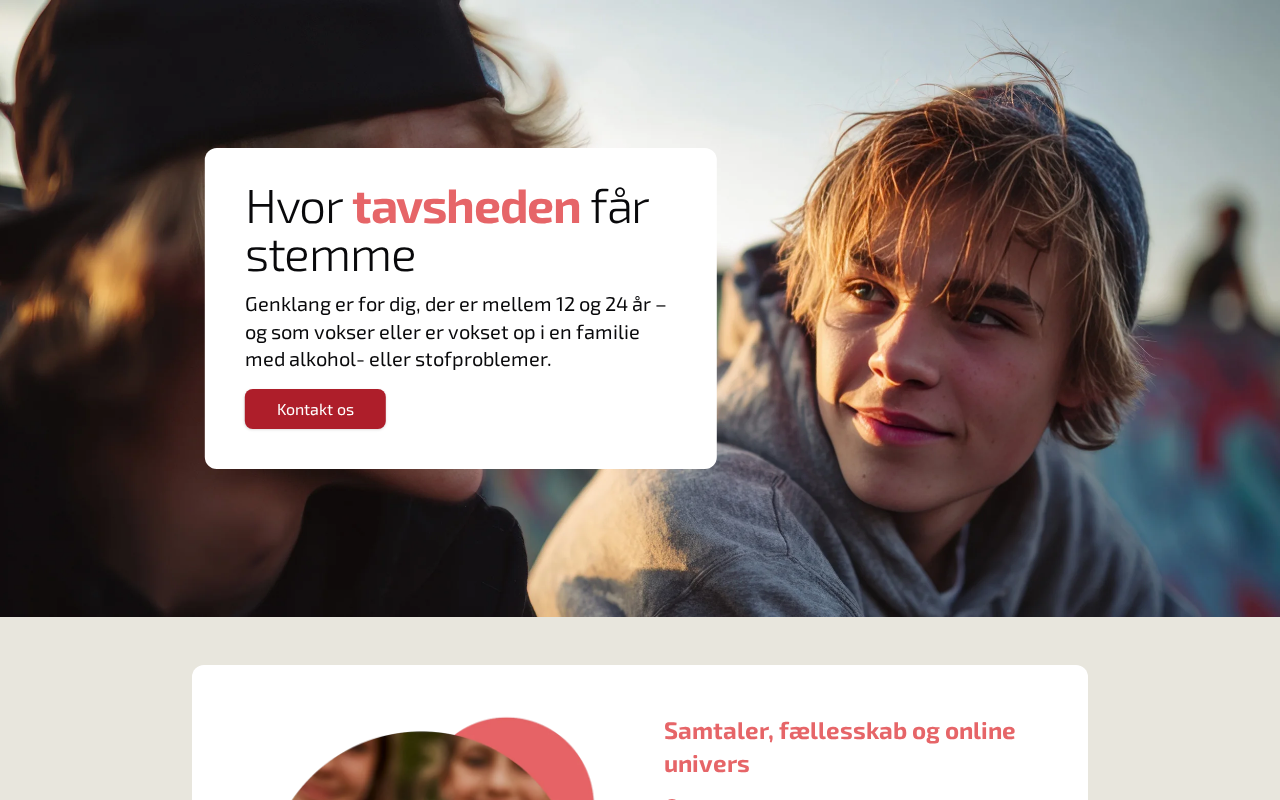Click the word stemme in the headline
Screen dimensions: 1280x800
coord(330,256)
